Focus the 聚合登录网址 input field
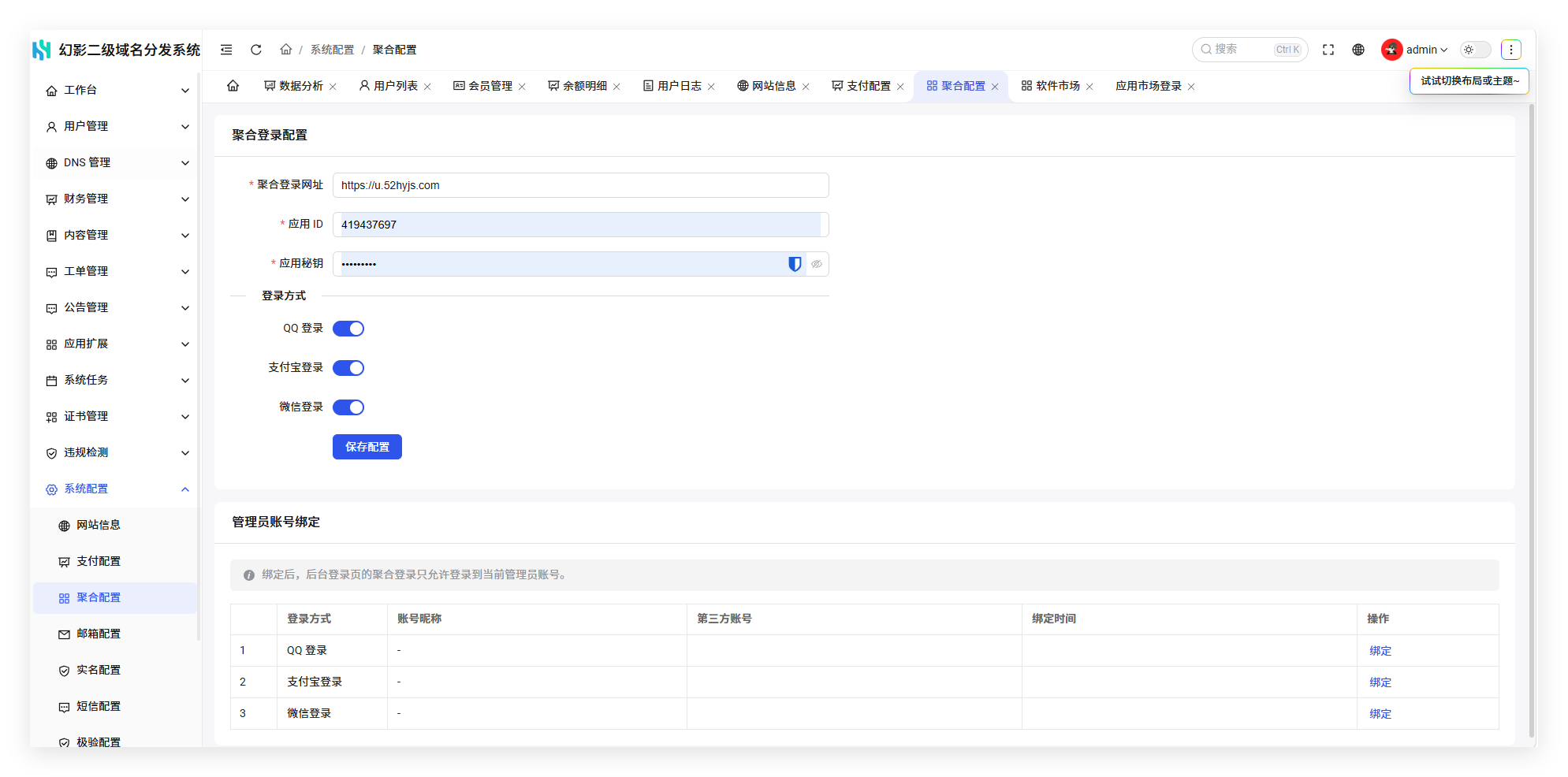This screenshot has height=777, width=1568. click(581, 185)
